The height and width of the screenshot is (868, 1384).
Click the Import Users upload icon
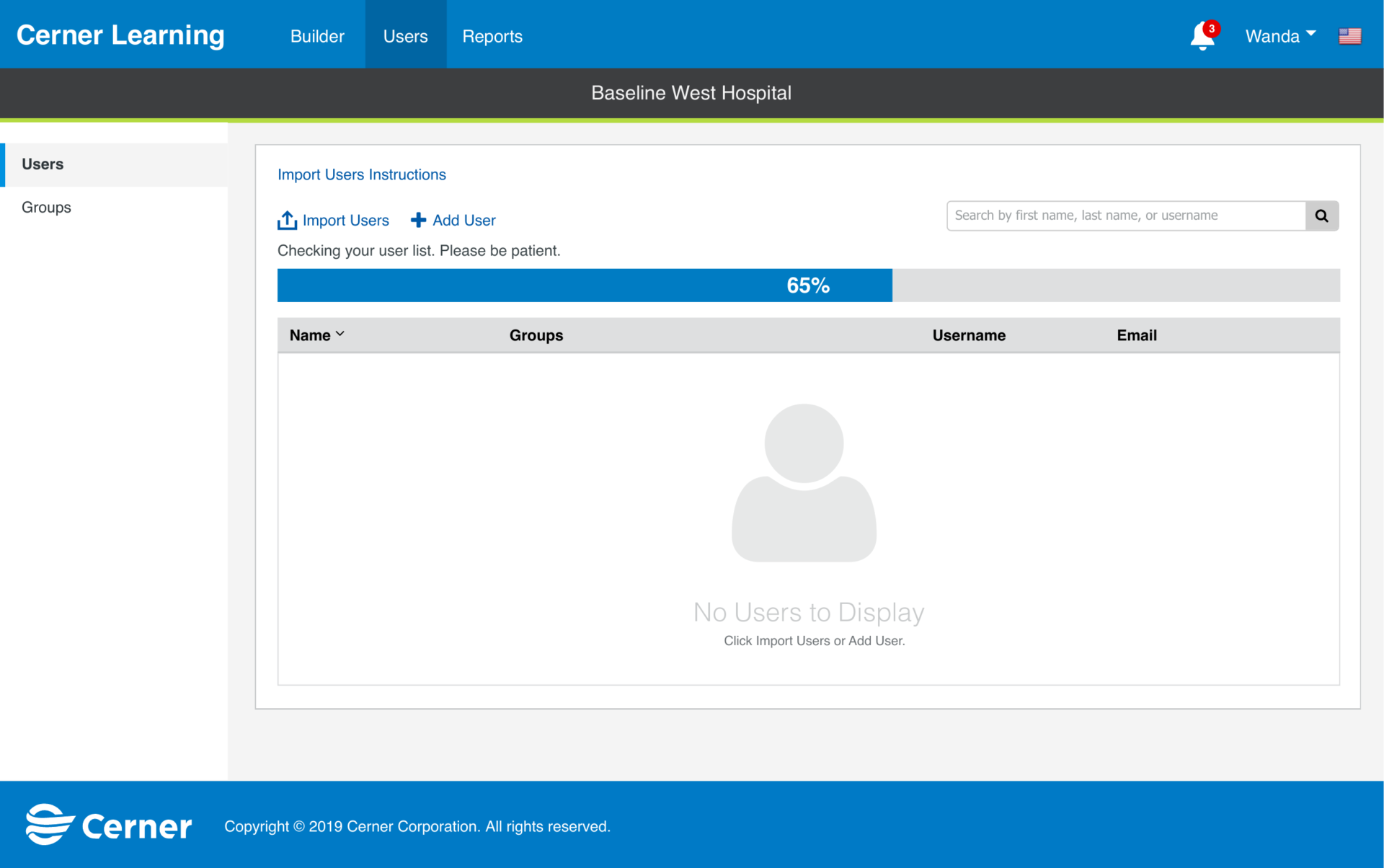[x=287, y=220]
